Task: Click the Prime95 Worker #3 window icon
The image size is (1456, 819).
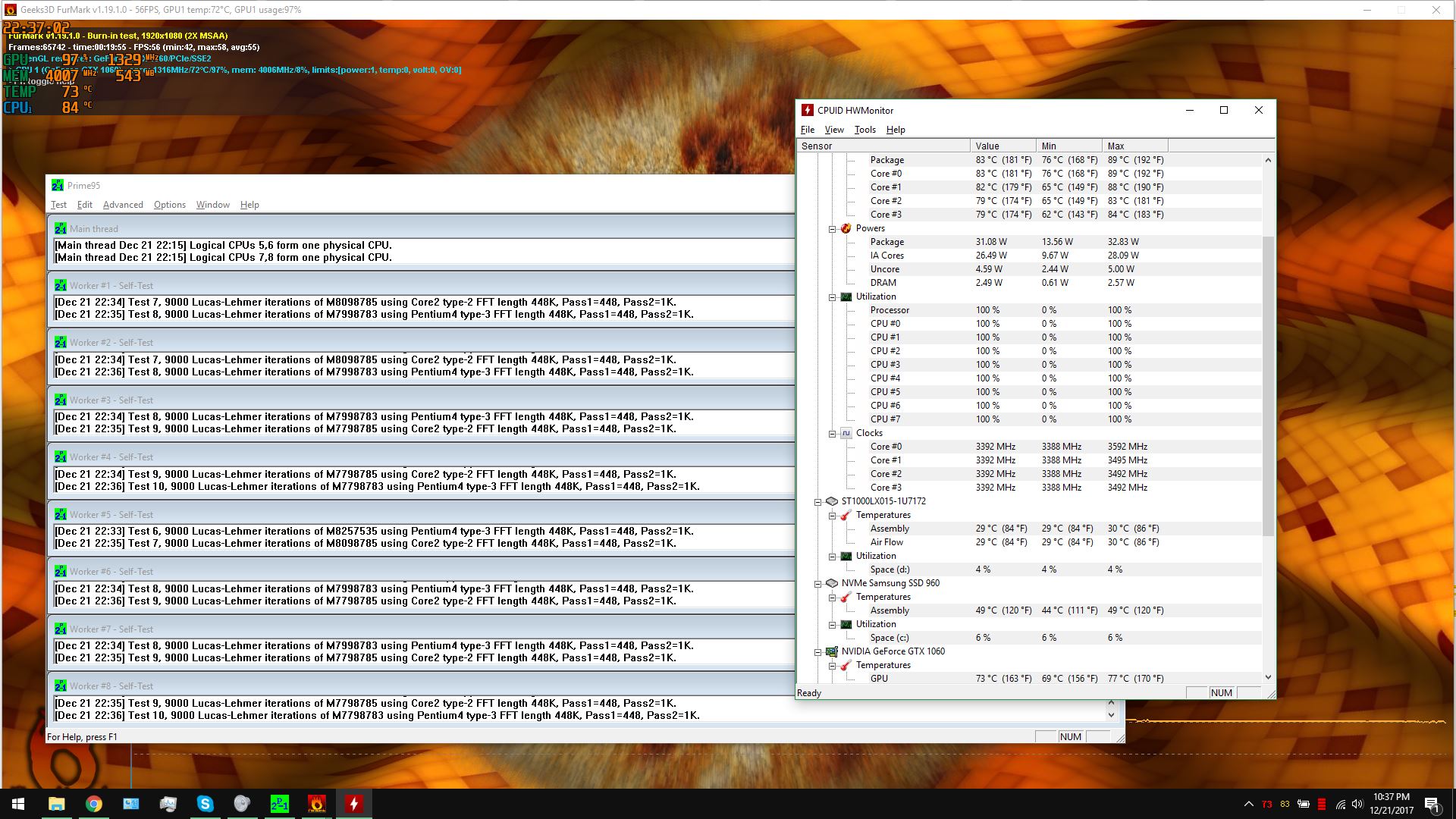Action: [60, 400]
